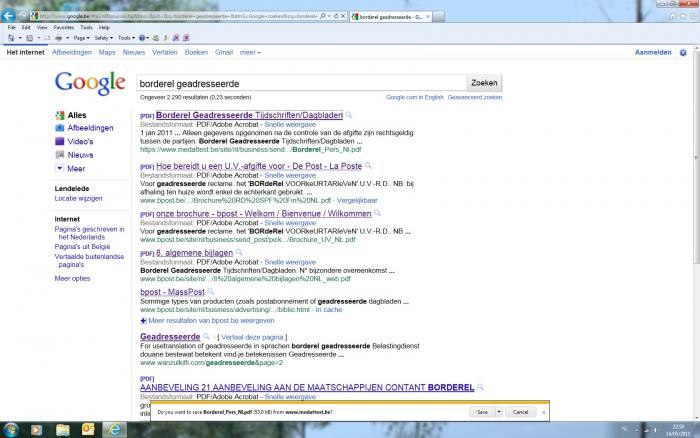Click Internet Explorer taskbar icon
Viewport: 700px width, 438px height.
pyautogui.click(x=115, y=430)
